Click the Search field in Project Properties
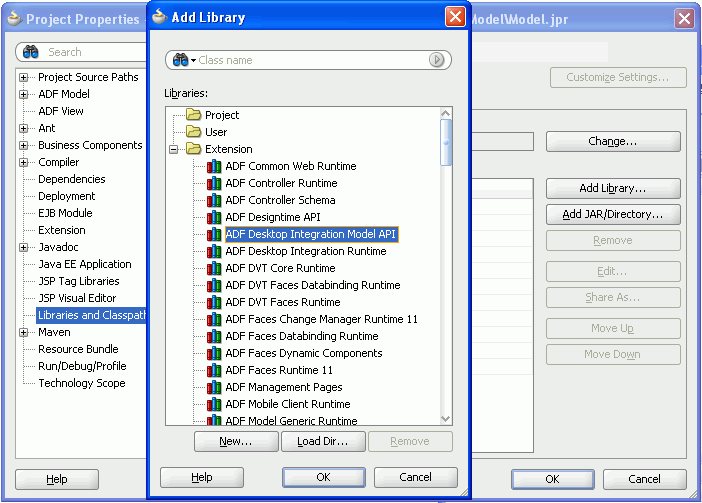This screenshot has height=503, width=702. coord(81,52)
